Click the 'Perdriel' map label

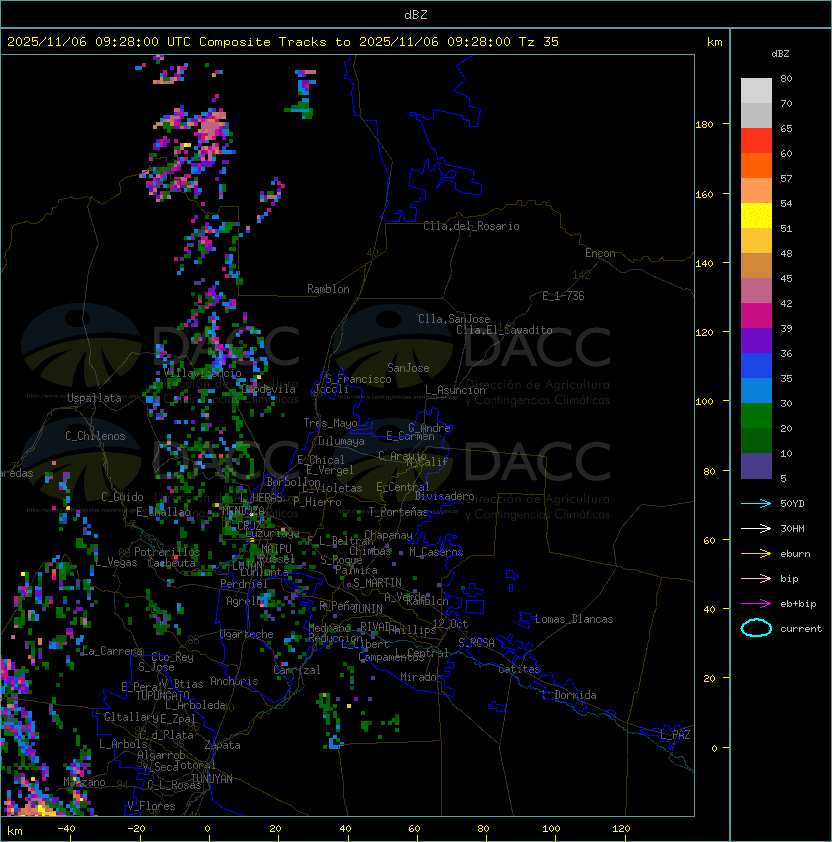(244, 584)
